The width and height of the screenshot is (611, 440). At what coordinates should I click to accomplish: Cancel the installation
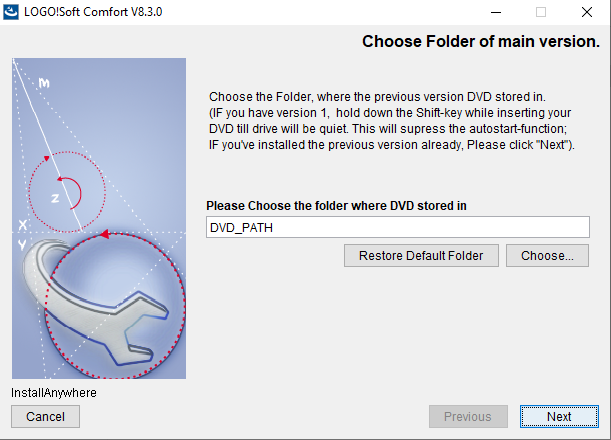click(45, 416)
